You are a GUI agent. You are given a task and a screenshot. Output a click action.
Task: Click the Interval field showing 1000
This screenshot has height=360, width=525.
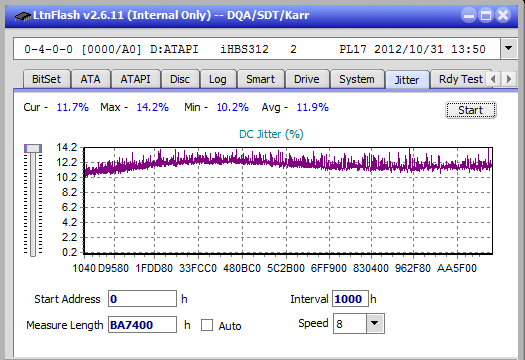(x=350, y=299)
